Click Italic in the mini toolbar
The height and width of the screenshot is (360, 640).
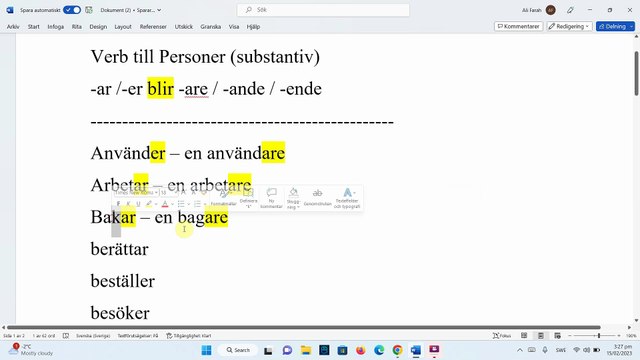coord(128,204)
